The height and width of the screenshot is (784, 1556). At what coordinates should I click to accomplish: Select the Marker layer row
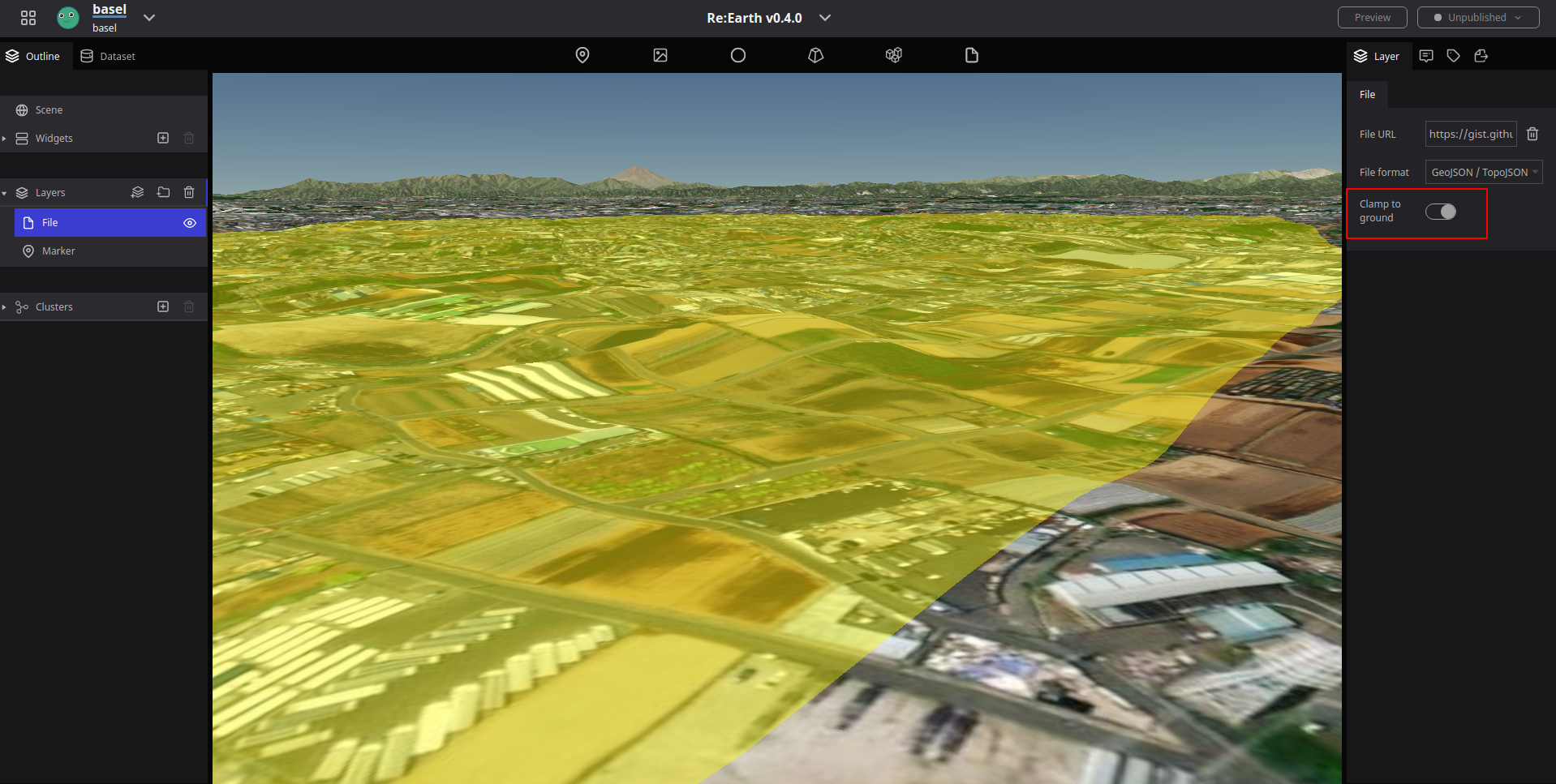coord(110,251)
